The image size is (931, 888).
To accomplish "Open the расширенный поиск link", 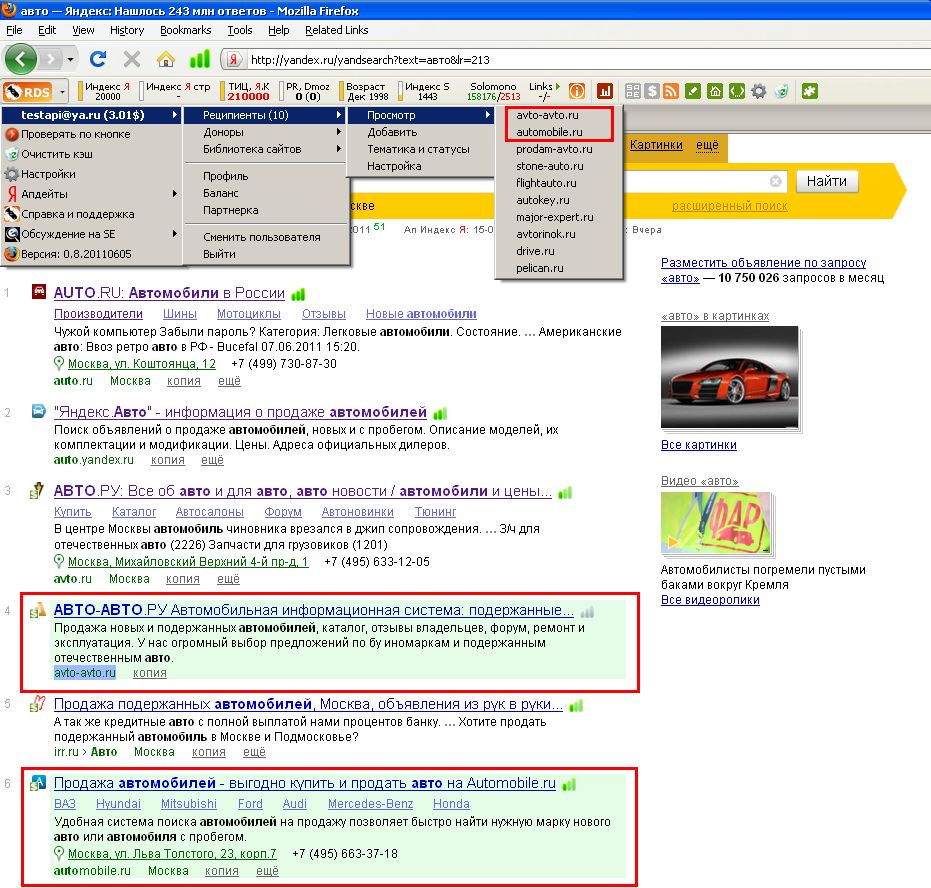I will coord(729,206).
